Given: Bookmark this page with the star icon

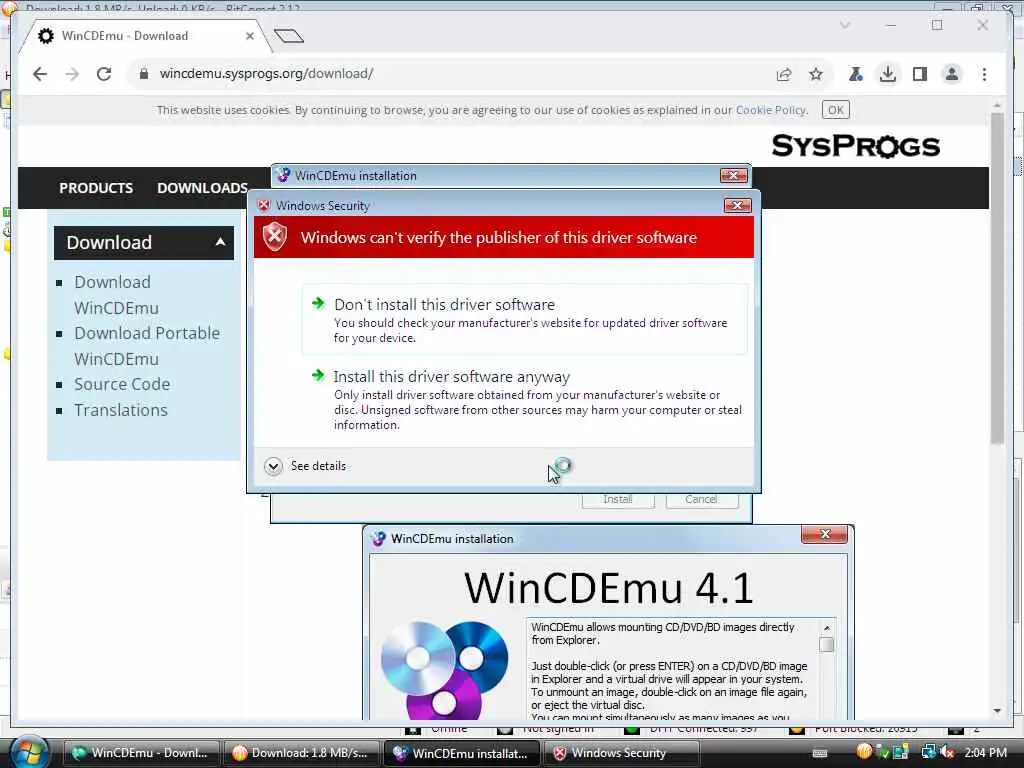Looking at the screenshot, I should tap(816, 74).
